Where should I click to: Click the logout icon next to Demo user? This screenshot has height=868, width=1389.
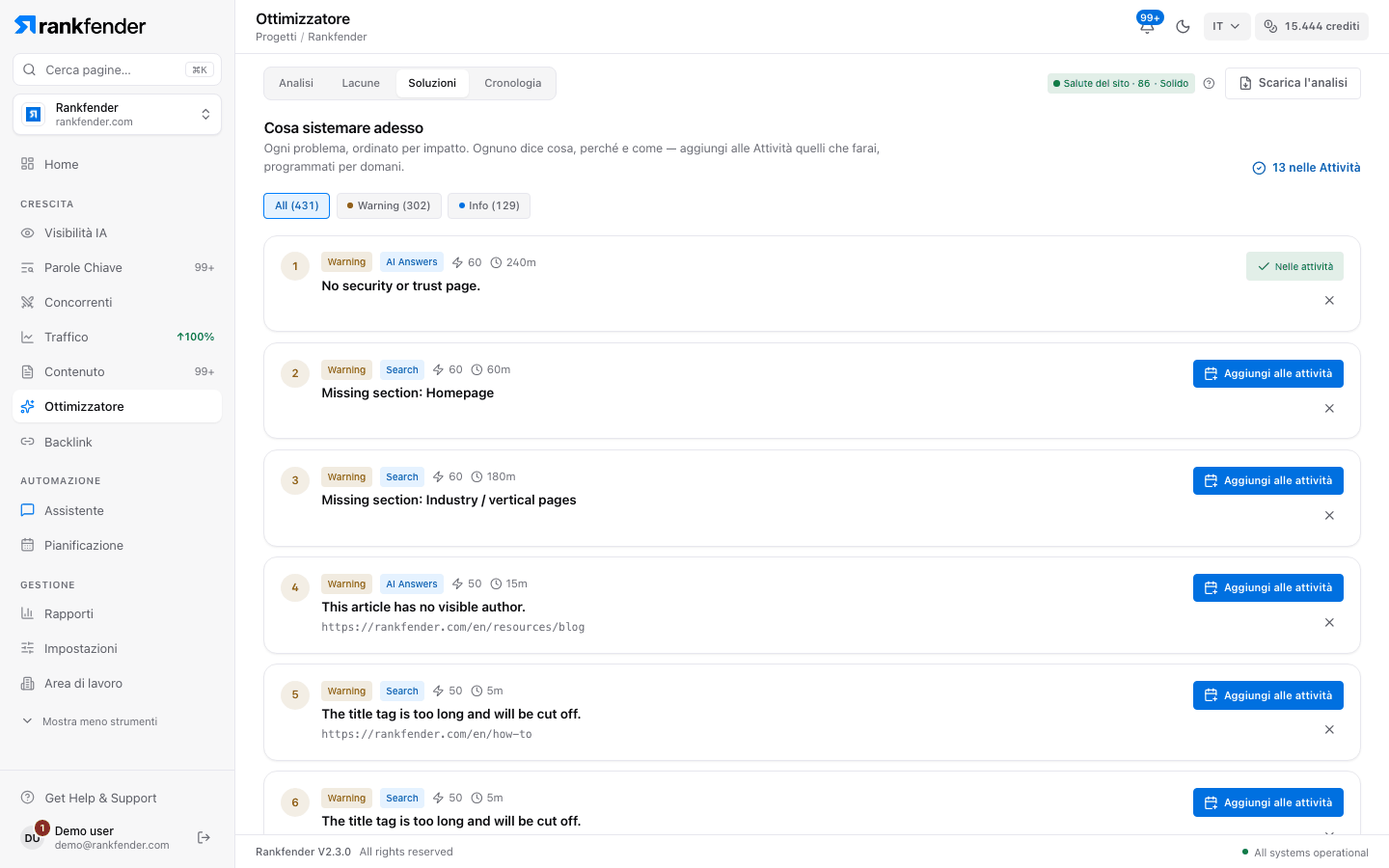coord(204,837)
